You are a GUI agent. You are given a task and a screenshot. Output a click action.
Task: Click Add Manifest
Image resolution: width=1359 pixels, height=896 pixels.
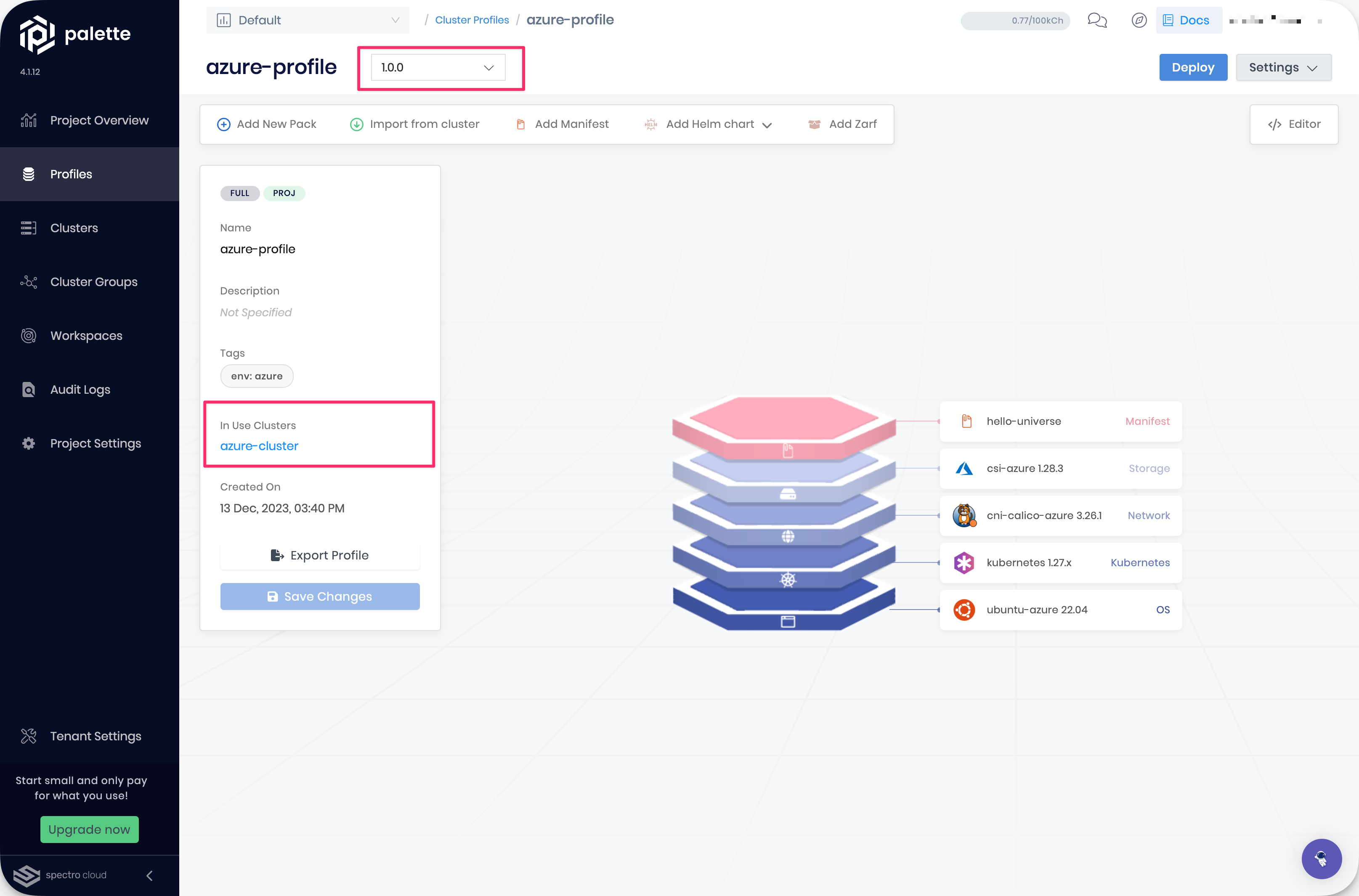click(562, 124)
